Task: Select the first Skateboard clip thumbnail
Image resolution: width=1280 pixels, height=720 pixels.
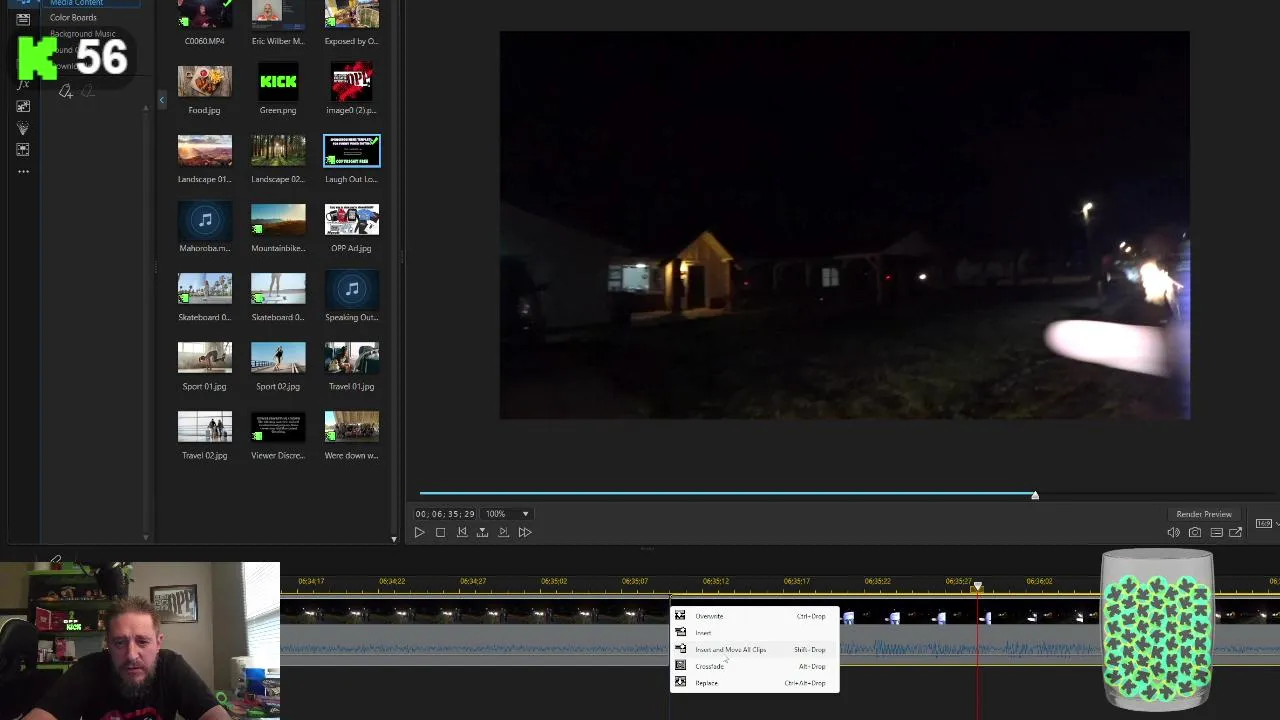Action: pyautogui.click(x=204, y=289)
